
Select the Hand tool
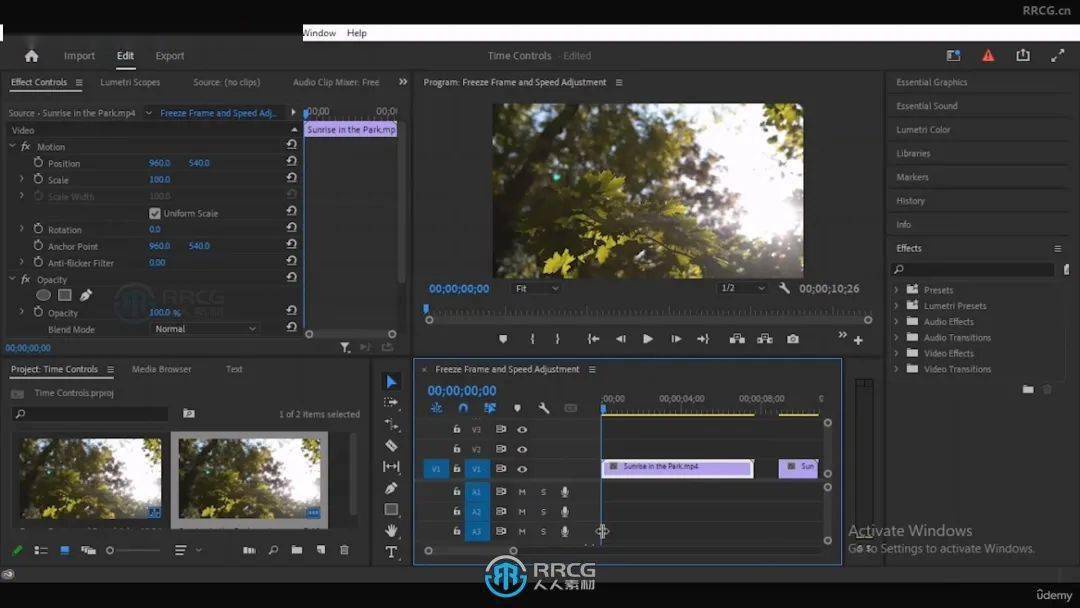(391, 530)
